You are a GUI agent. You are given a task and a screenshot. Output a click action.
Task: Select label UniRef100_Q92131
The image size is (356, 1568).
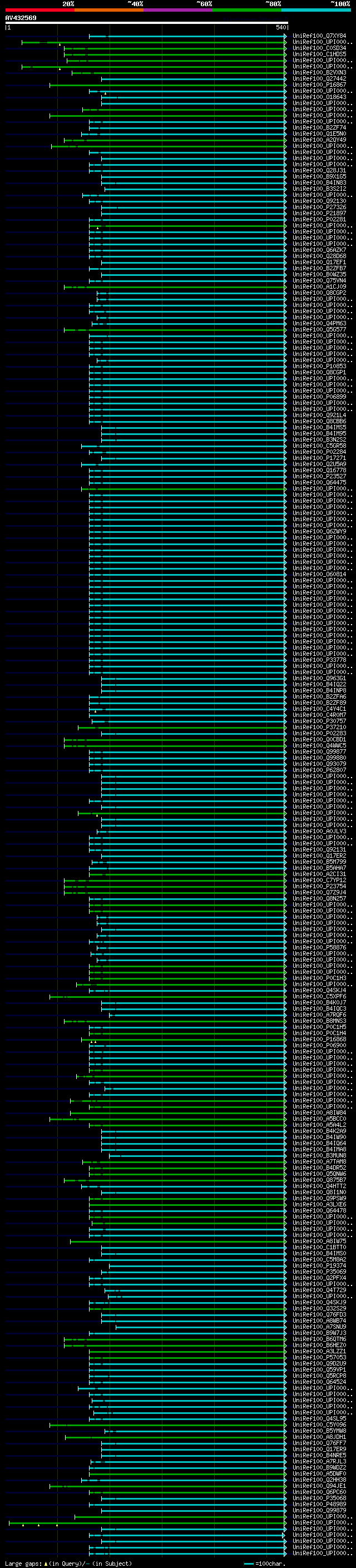tap(319, 849)
